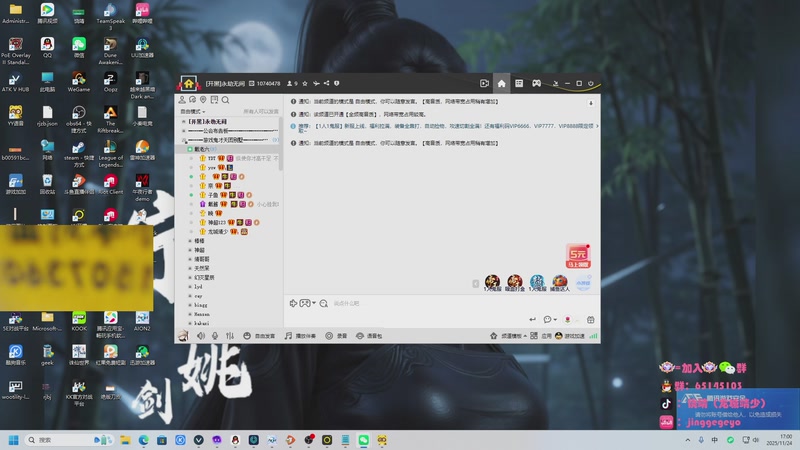Select user TDT in channel member list
Screen dimensions: 800x450
212,158
